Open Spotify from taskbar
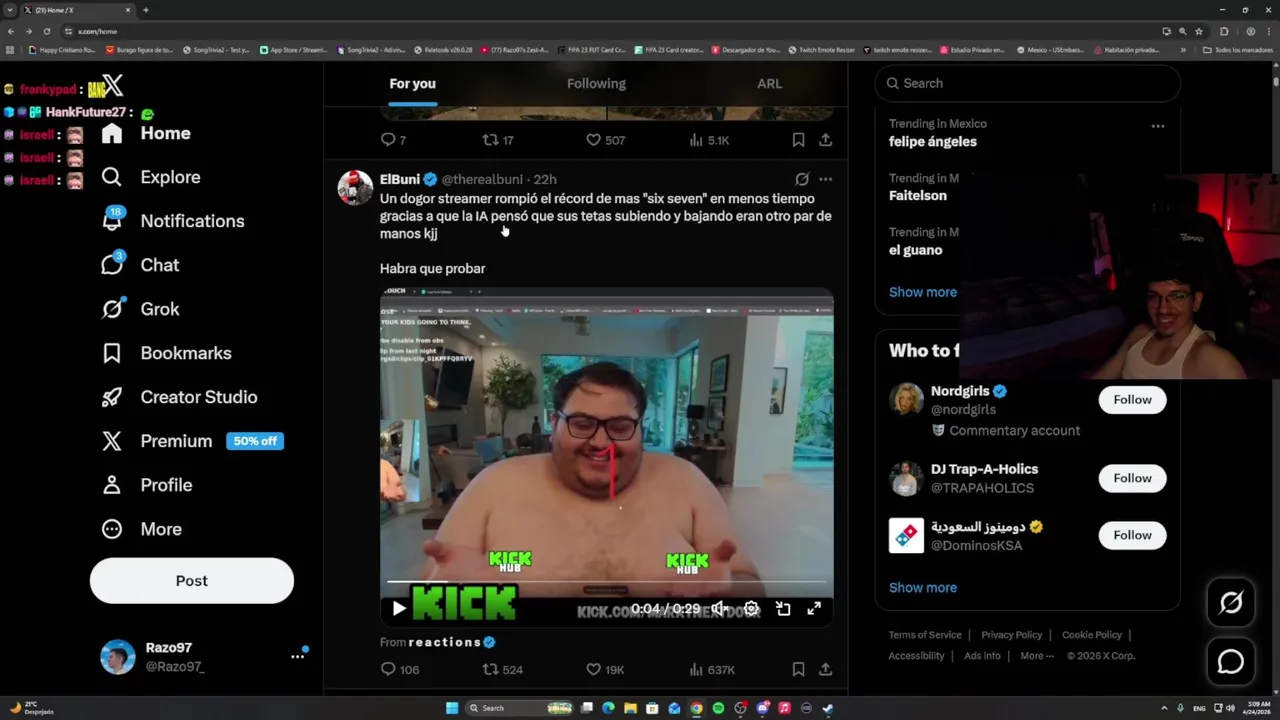The image size is (1280, 720). tap(718, 708)
